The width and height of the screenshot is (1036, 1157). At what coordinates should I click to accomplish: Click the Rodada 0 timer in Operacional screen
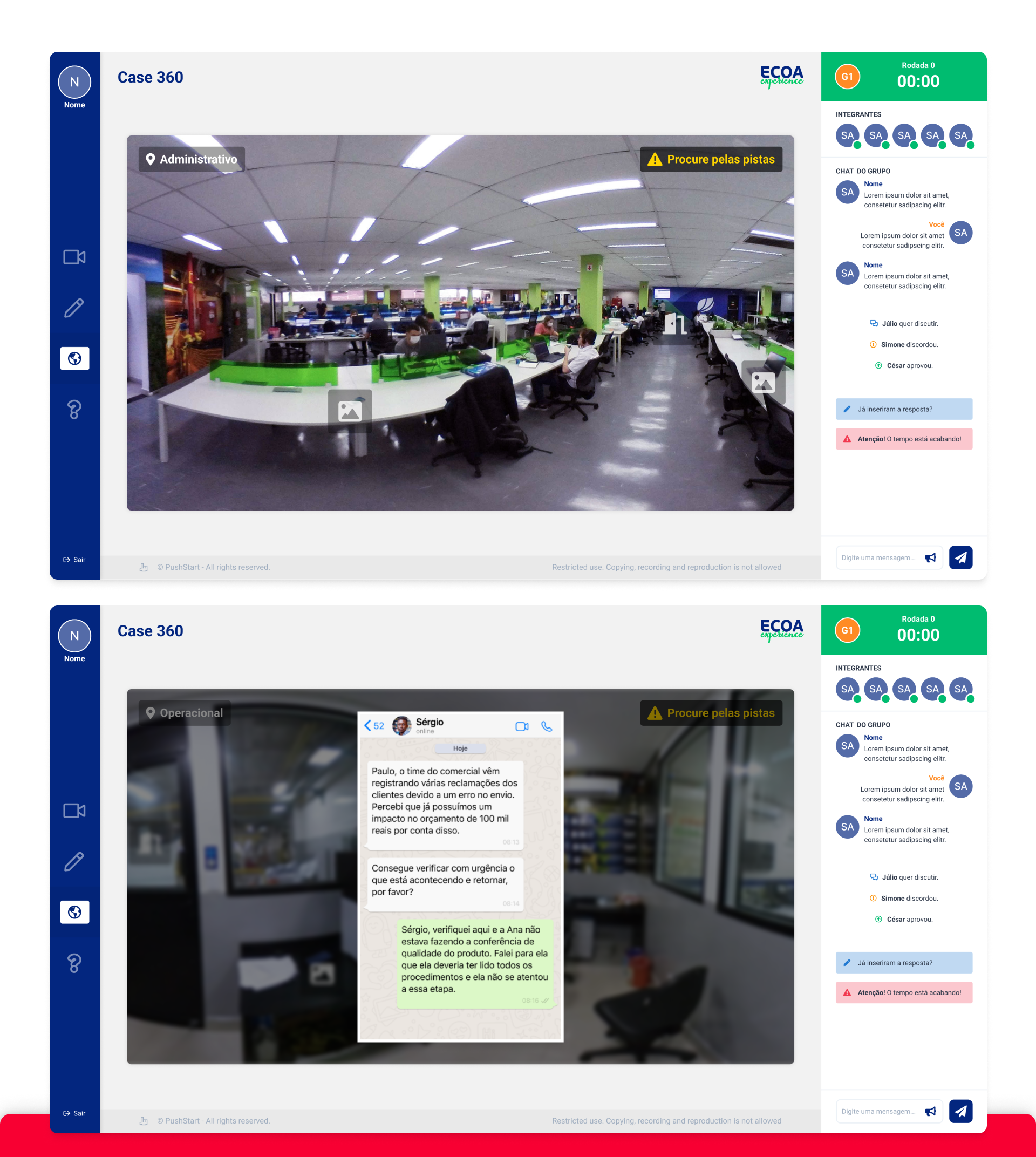918,630
